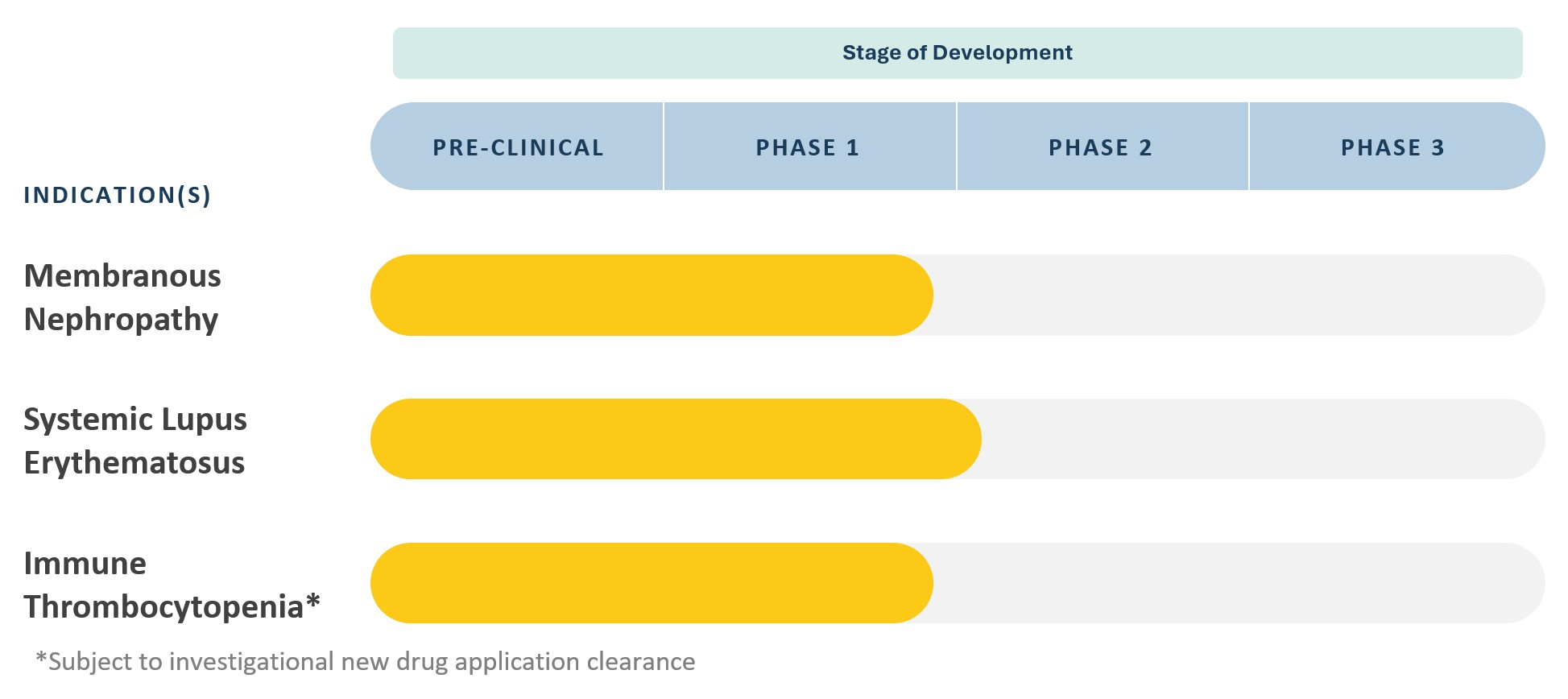Click the word Erythematosus in second indication

point(134,463)
